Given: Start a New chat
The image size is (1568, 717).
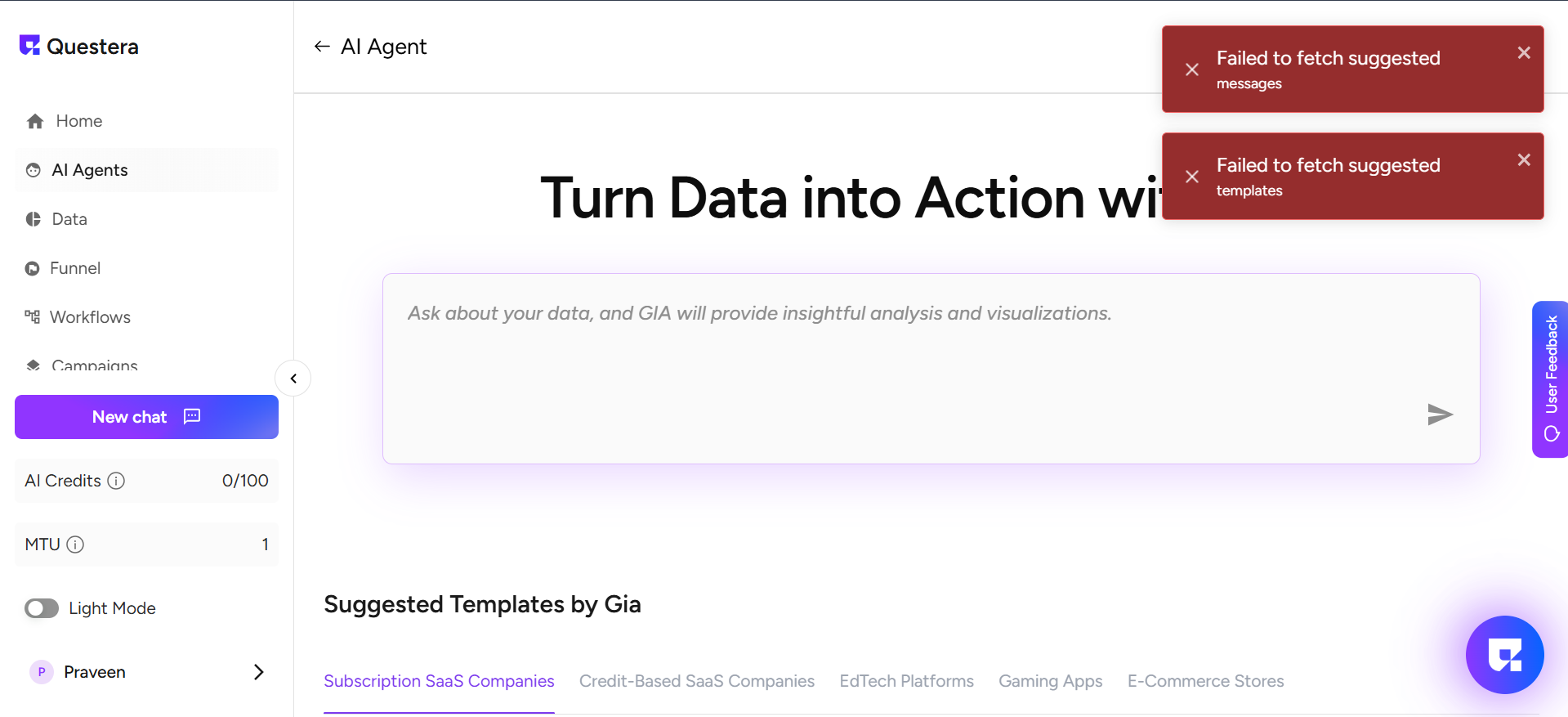Looking at the screenshot, I should (146, 417).
